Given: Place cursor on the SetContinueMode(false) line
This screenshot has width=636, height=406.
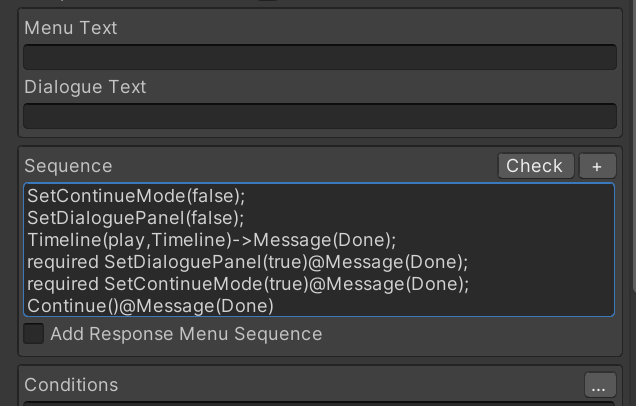Looking at the screenshot, I should [136, 196].
